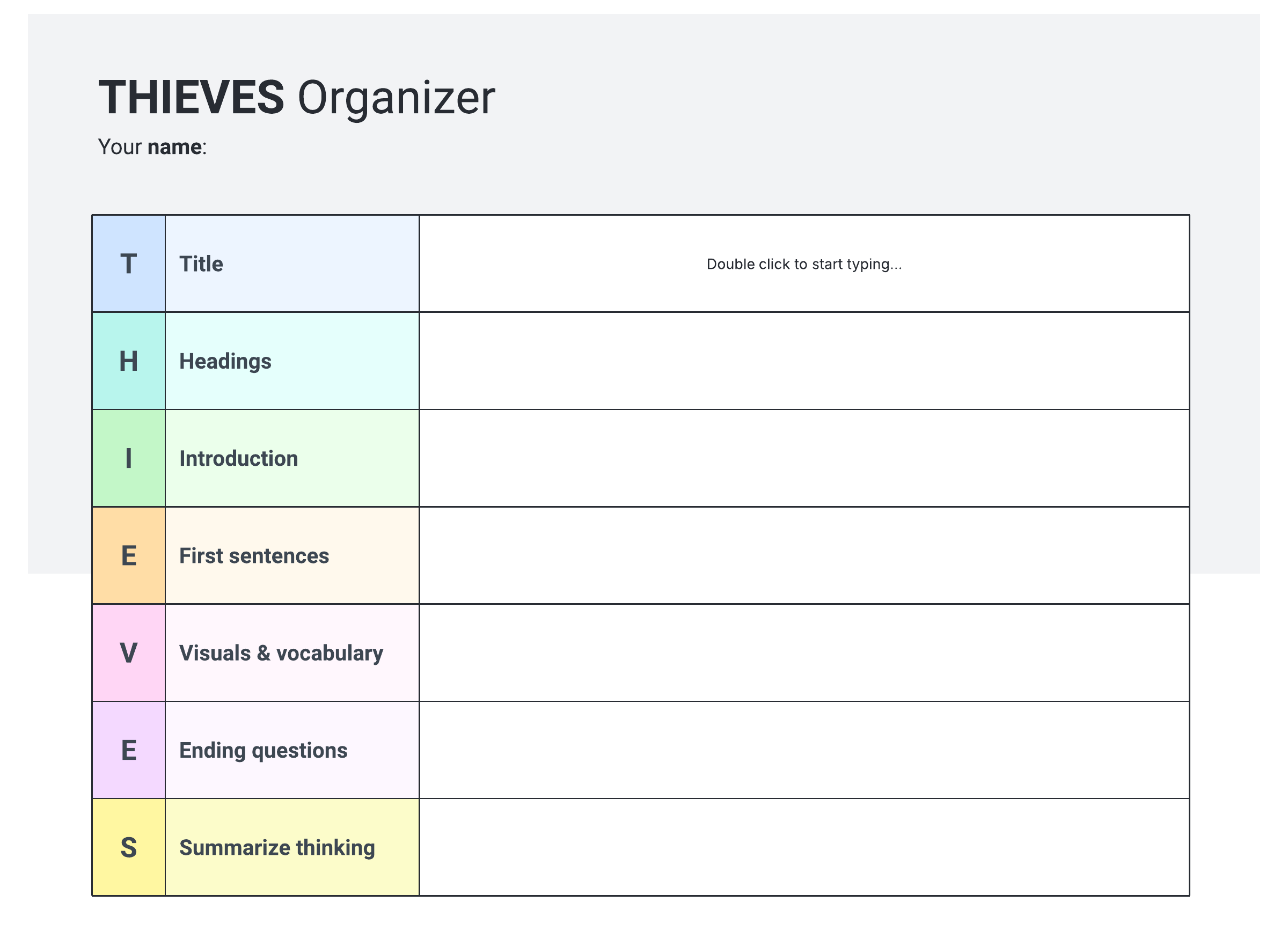Image resolution: width=1288 pixels, height=938 pixels.
Task: Select the teal H letter cell
Action: (129, 361)
